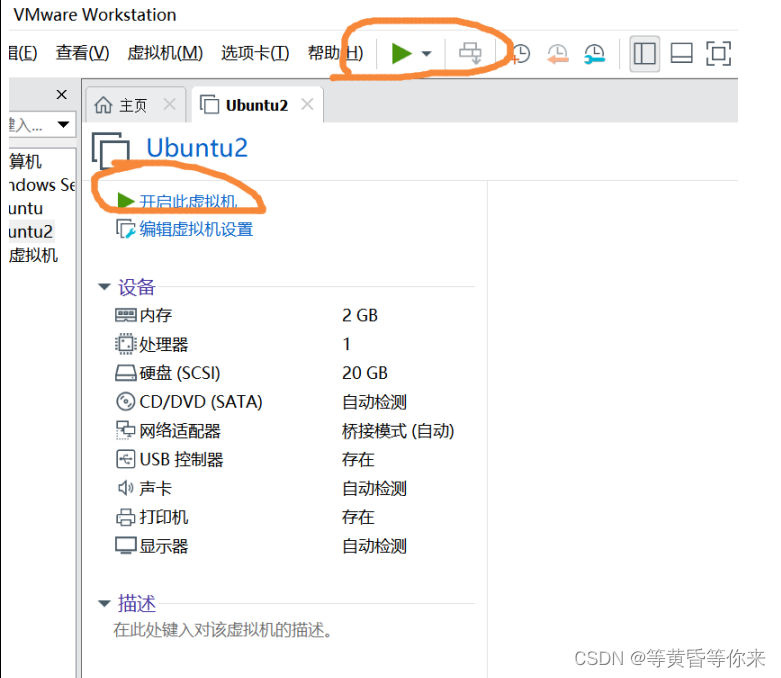Click the 声卡 speaker icon

coord(126,488)
